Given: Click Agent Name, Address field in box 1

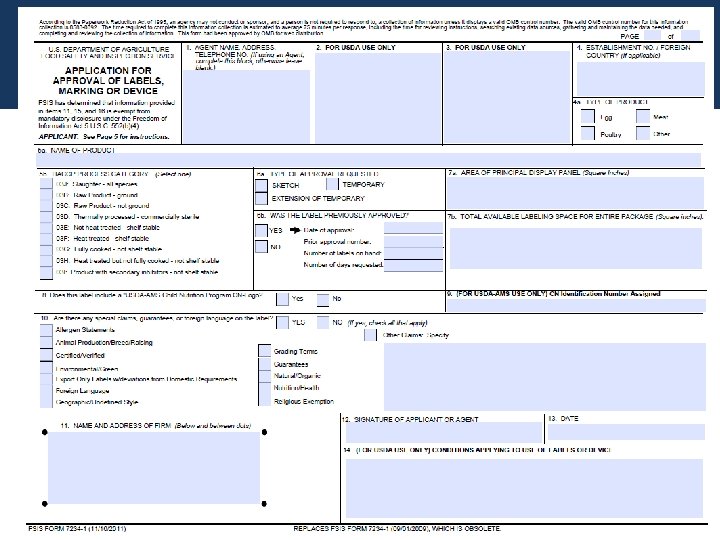Looking at the screenshot, I should (247, 107).
